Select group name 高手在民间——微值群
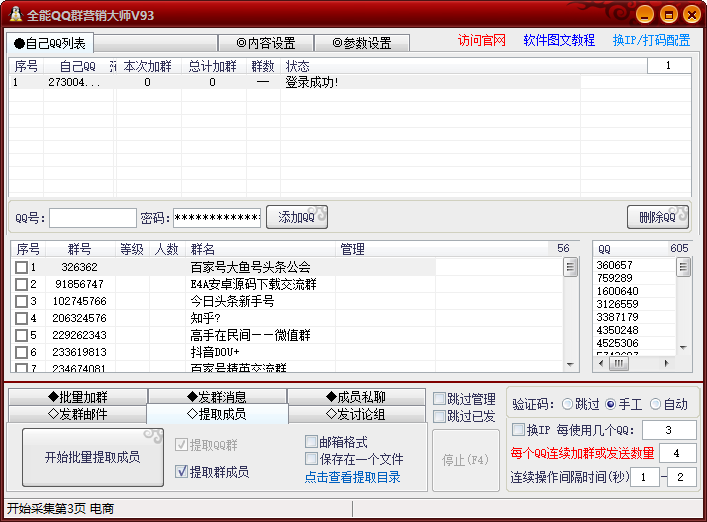Screen dimensions: 707x522 pos(251,335)
